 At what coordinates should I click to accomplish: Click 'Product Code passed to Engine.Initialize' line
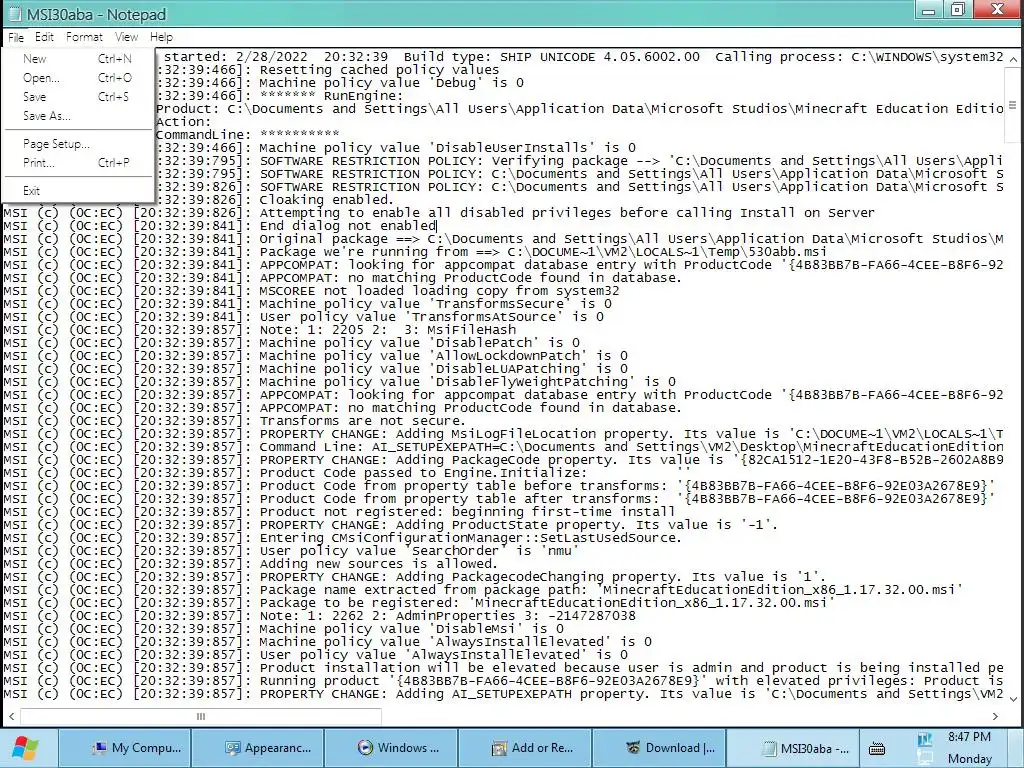(475, 473)
